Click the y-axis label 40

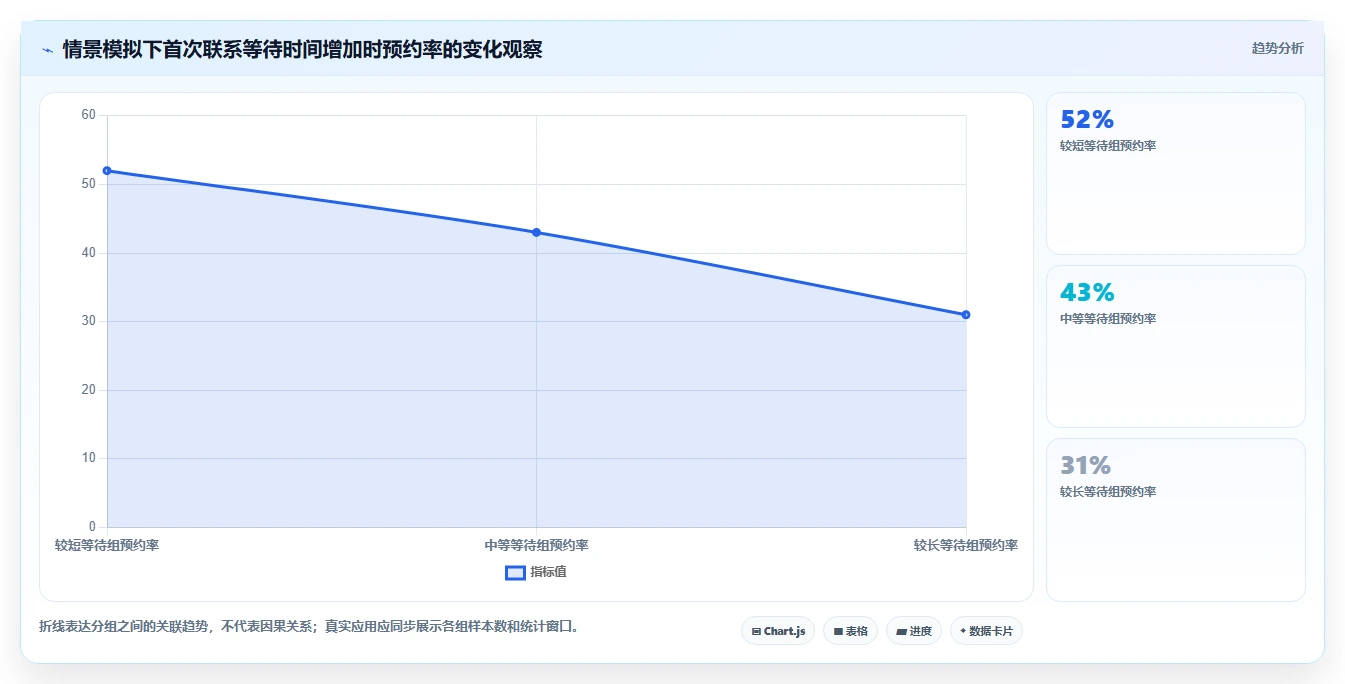click(x=88, y=253)
